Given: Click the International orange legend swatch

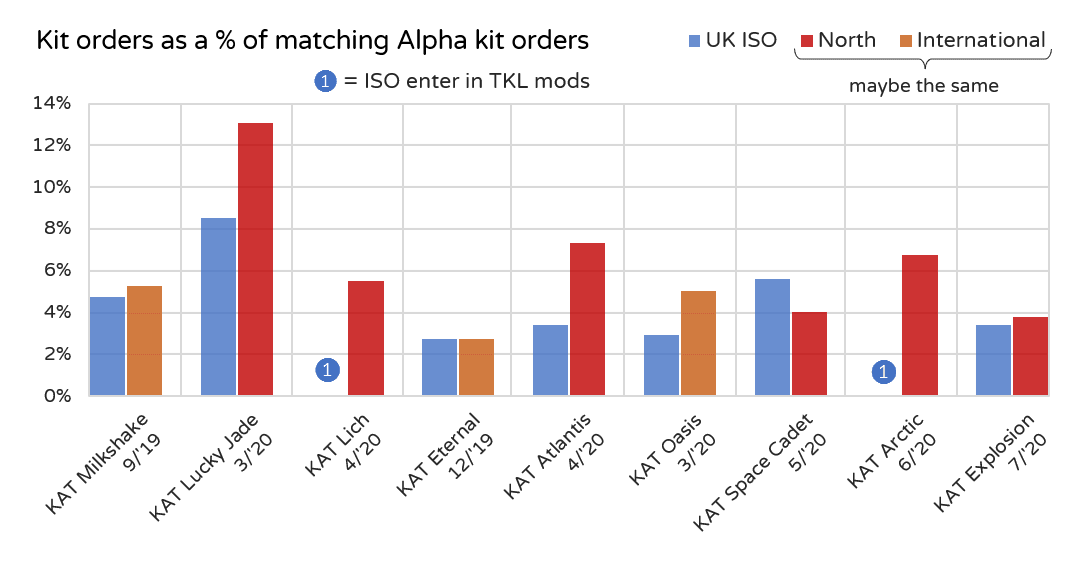Looking at the screenshot, I should [x=906, y=41].
